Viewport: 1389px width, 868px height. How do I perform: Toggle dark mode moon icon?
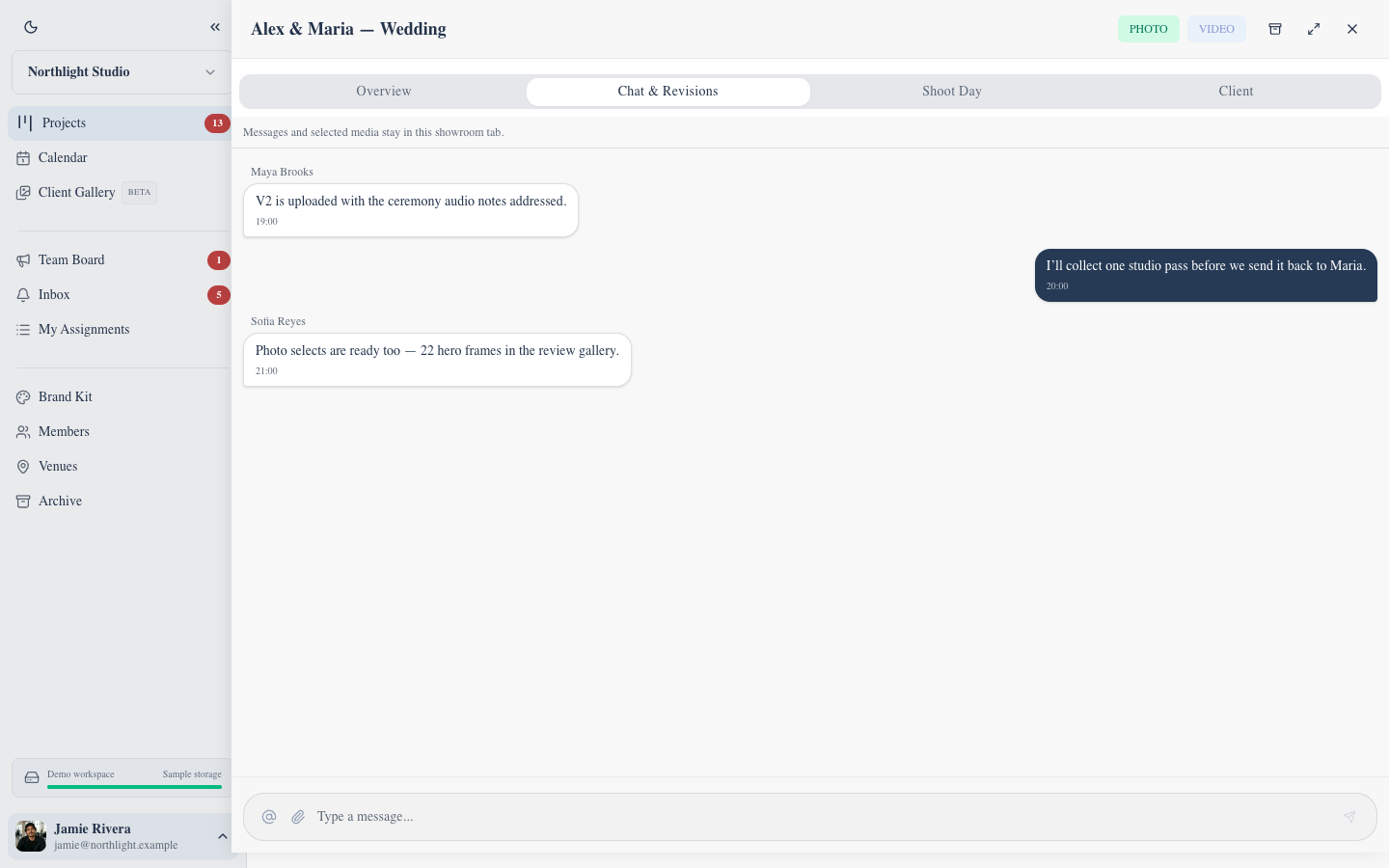point(31,27)
